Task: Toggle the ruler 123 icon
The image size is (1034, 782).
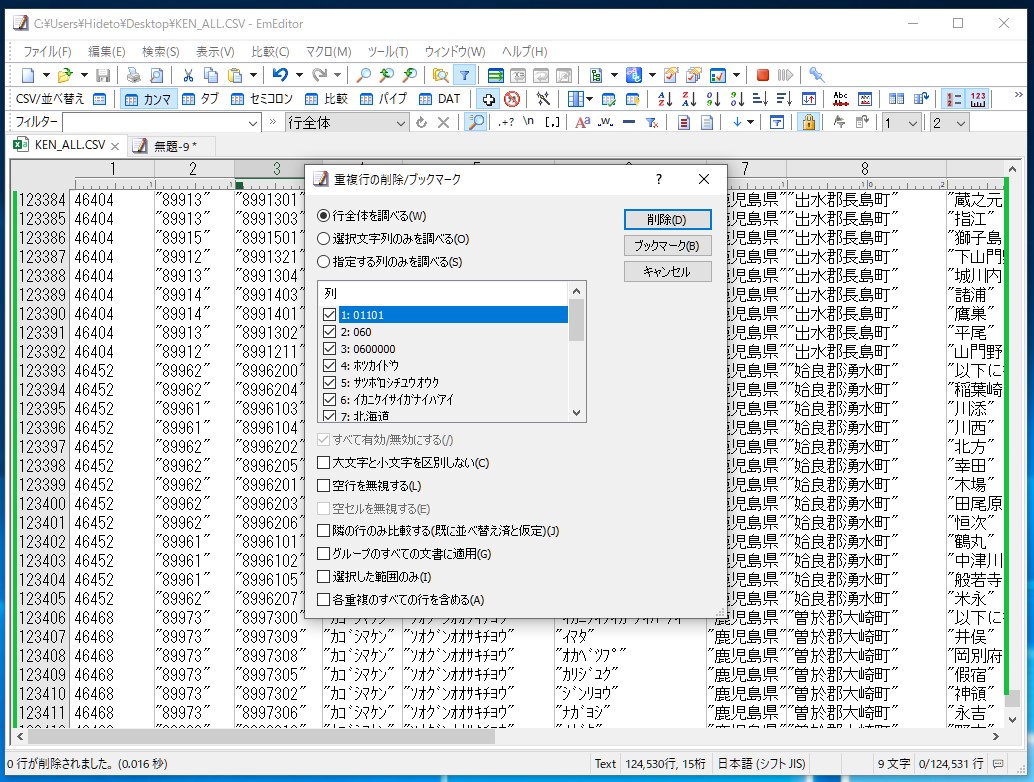Action: (978, 99)
